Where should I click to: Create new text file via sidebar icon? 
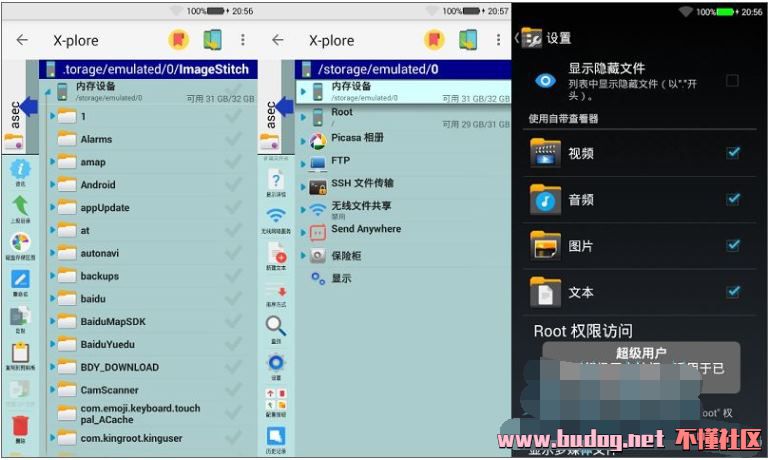tap(276, 257)
